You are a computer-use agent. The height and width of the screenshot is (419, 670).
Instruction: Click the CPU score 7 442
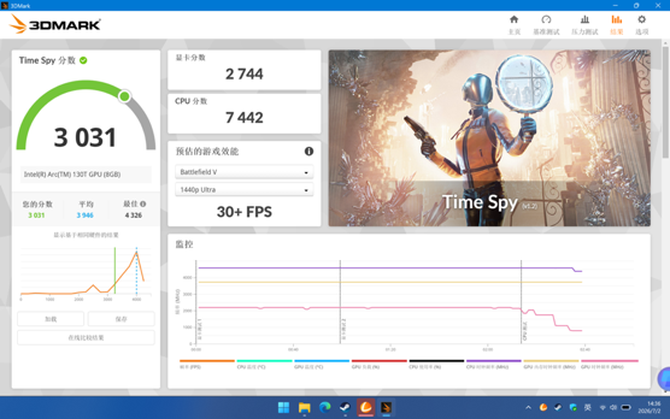pyautogui.click(x=244, y=117)
